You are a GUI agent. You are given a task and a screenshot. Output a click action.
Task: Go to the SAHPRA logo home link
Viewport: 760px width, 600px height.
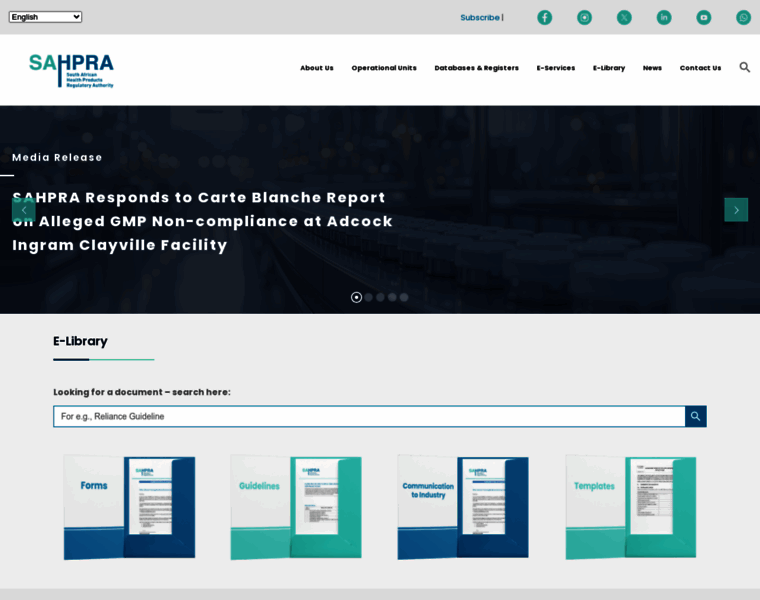[x=71, y=70]
